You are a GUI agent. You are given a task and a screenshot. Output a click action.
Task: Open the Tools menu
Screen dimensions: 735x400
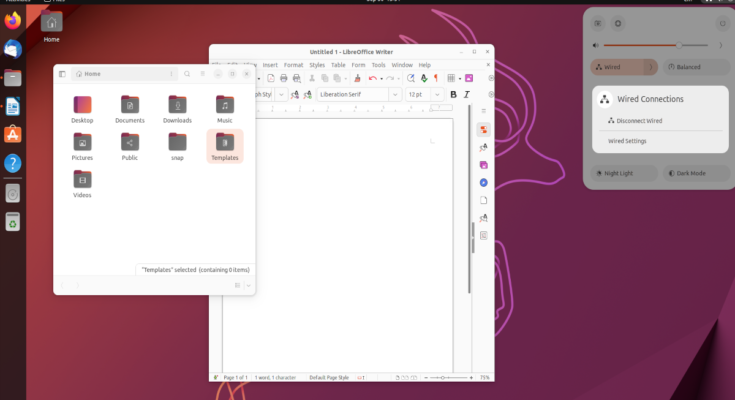(378, 65)
